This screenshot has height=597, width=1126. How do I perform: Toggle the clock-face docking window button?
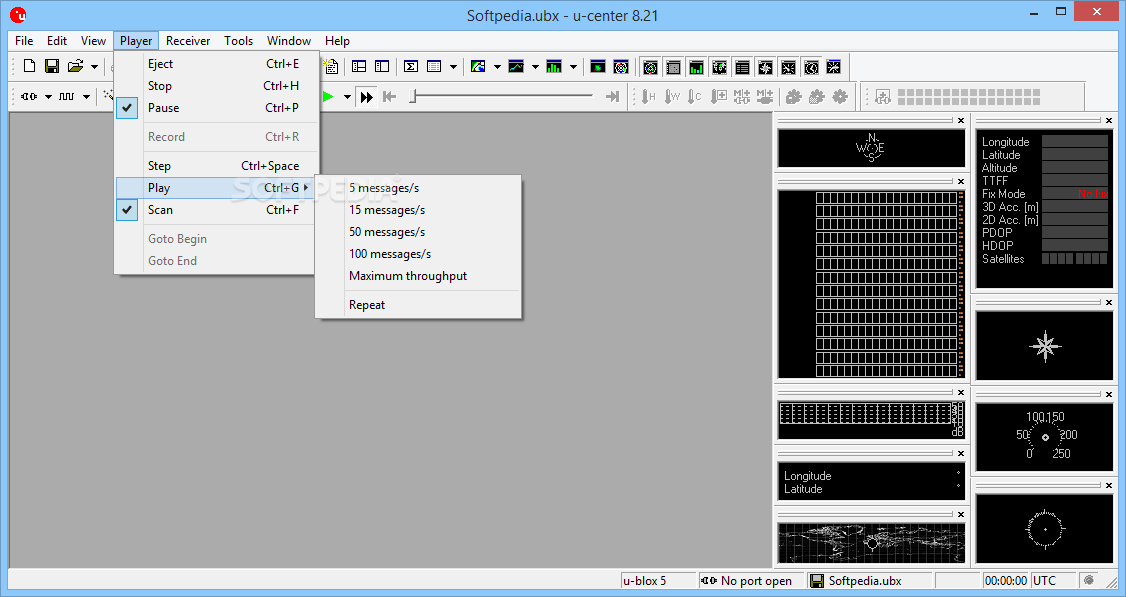click(x=811, y=67)
